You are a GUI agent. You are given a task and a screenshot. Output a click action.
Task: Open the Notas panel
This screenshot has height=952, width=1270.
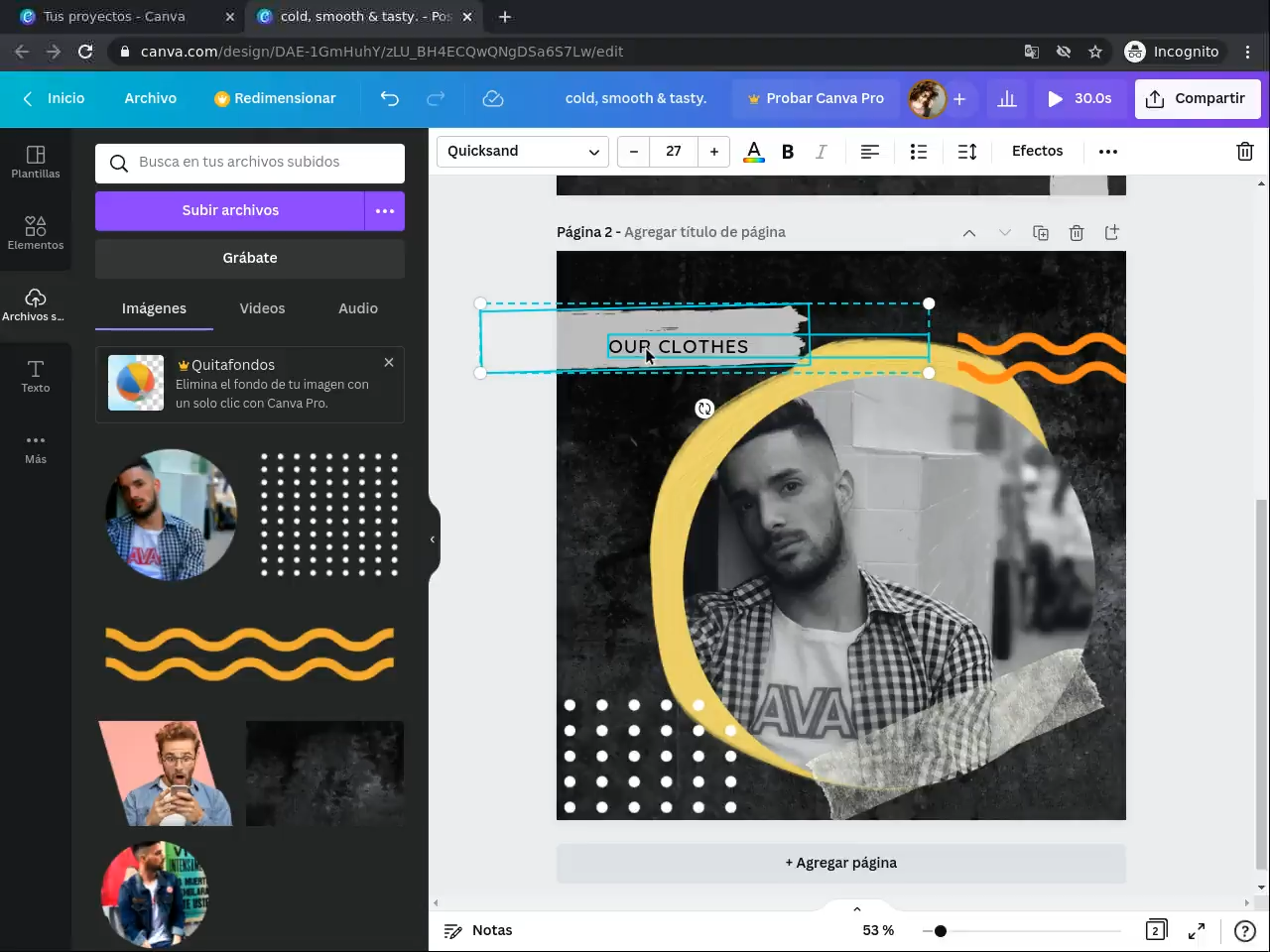(478, 930)
